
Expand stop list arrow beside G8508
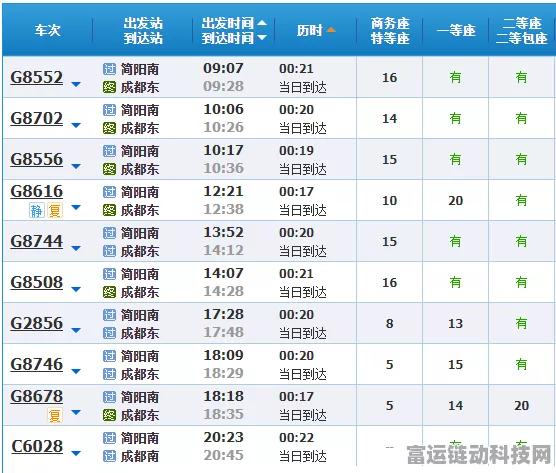(76, 289)
